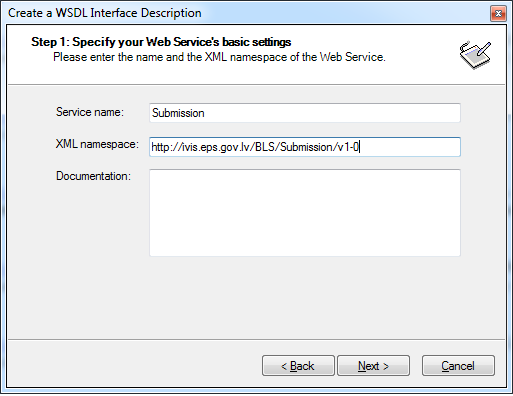Viewport: 513px width, 396px height.
Task: Close the dialog with the red X
Action: coord(498,14)
